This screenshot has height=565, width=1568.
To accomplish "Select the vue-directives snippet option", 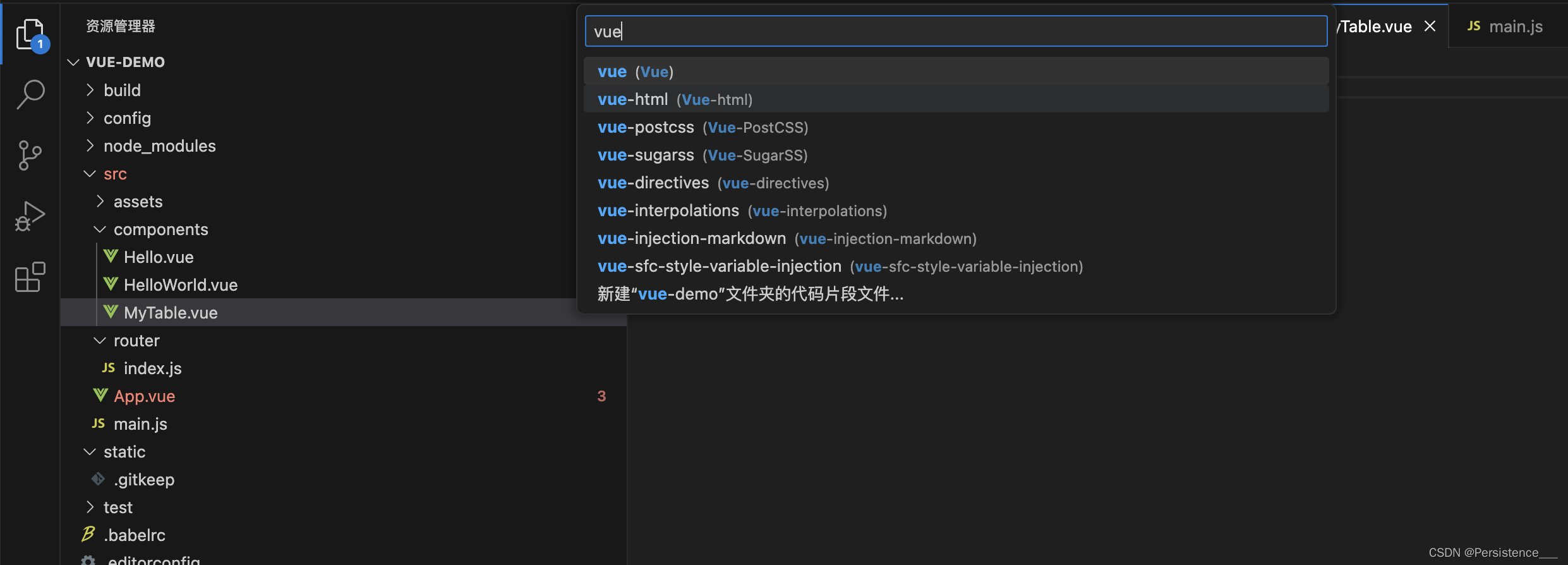I will point(956,183).
